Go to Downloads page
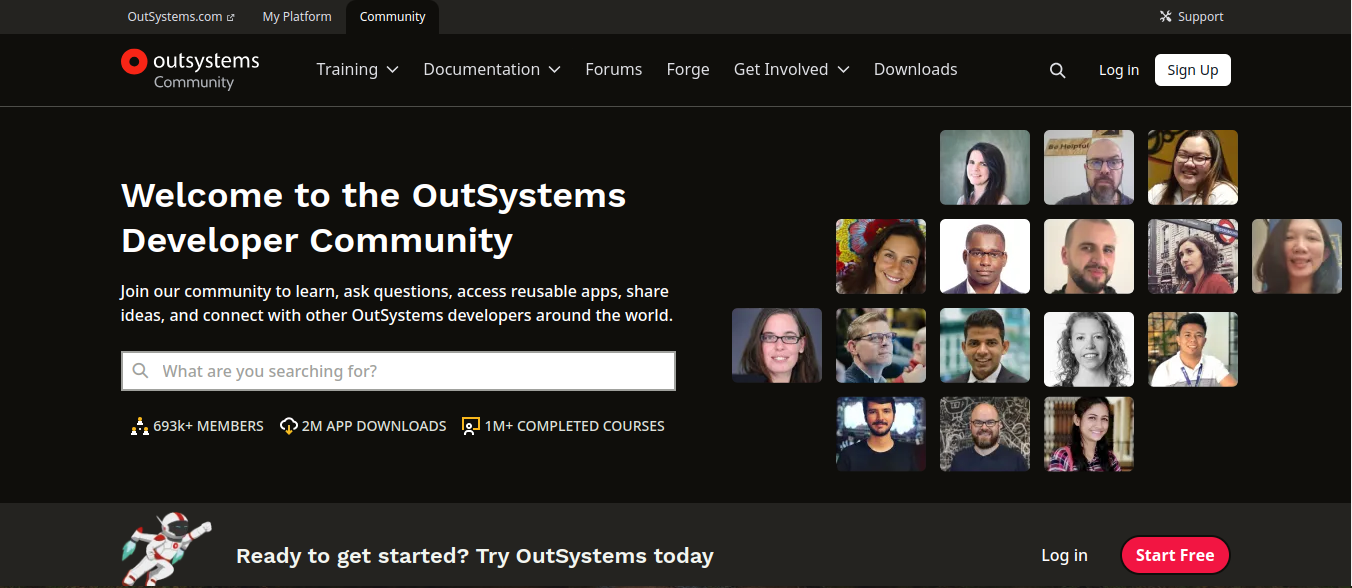Screen dimensions: 1352x588 (916, 70)
